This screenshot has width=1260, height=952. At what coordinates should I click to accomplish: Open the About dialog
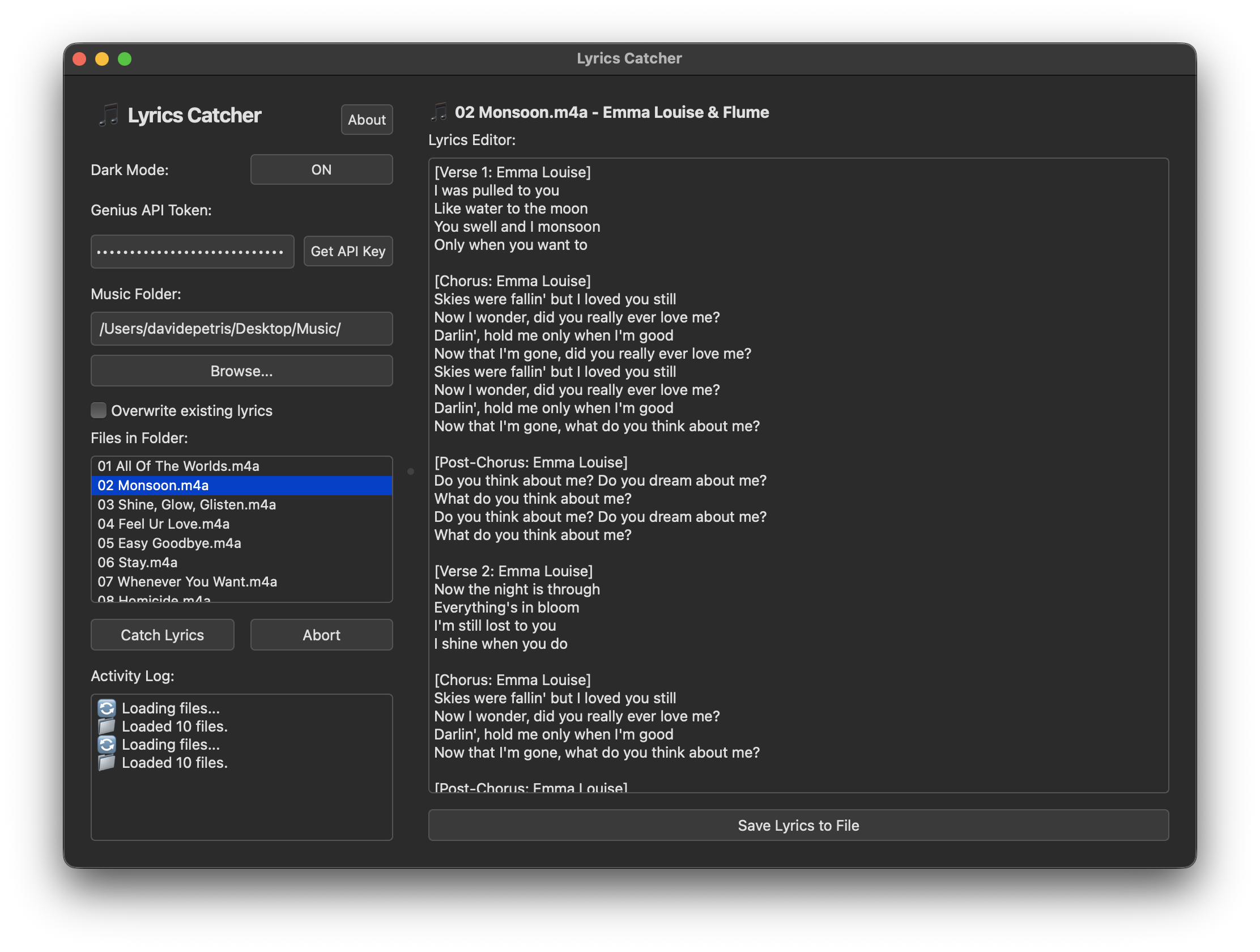click(x=367, y=120)
